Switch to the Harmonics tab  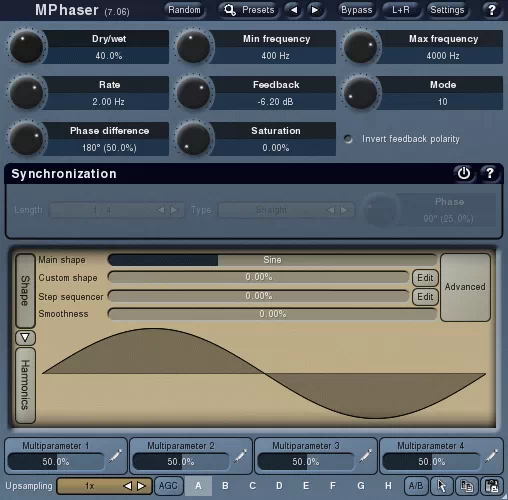coord(25,385)
